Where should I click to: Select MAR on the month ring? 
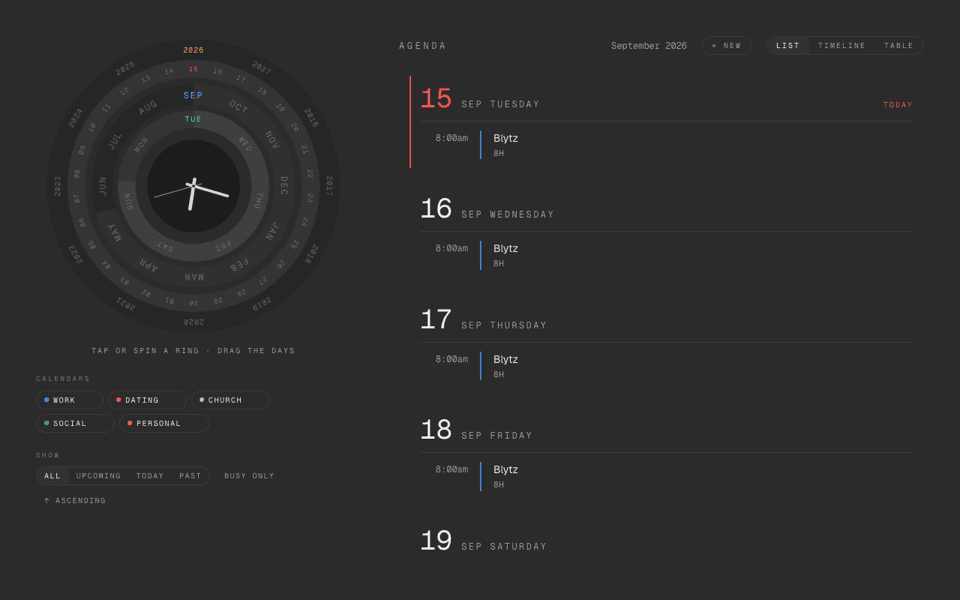tap(194, 277)
